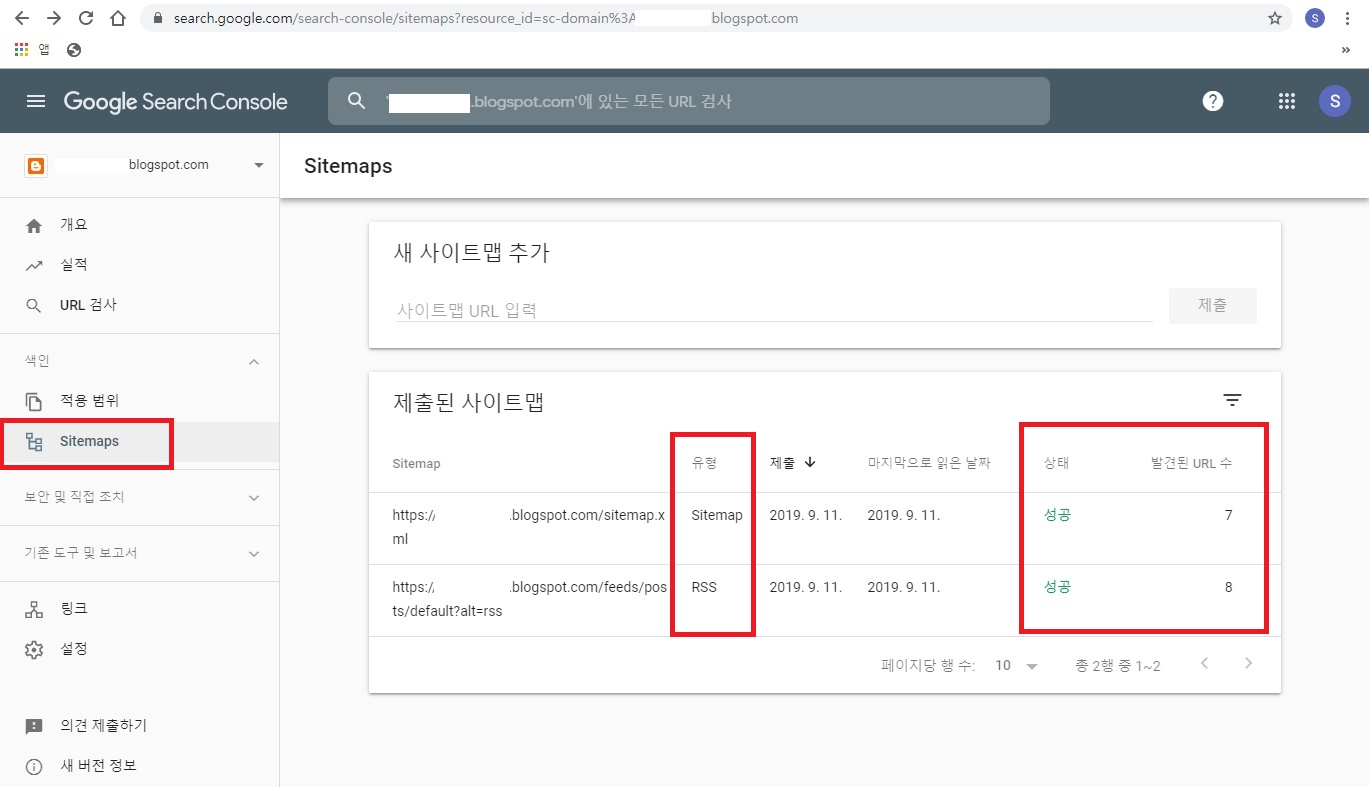Open rows per page dropdown
This screenshot has width=1369, height=787.
pos(1017,666)
